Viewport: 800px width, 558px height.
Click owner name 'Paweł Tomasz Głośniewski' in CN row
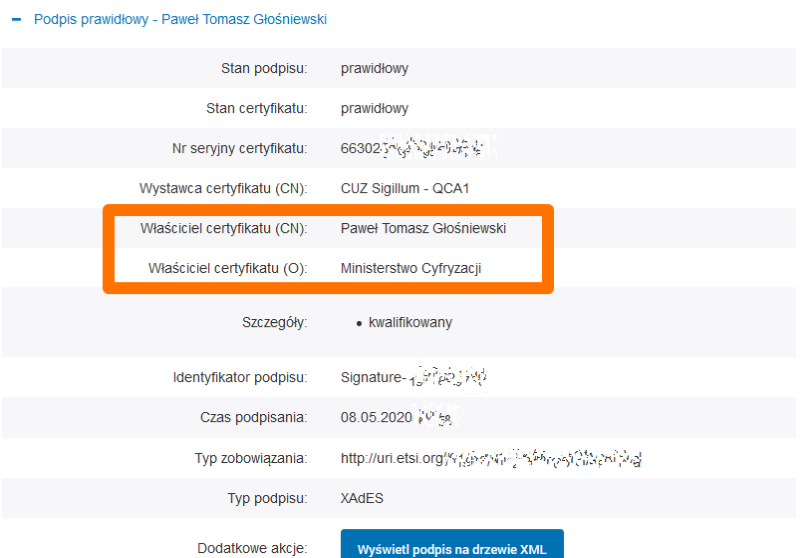point(423,228)
